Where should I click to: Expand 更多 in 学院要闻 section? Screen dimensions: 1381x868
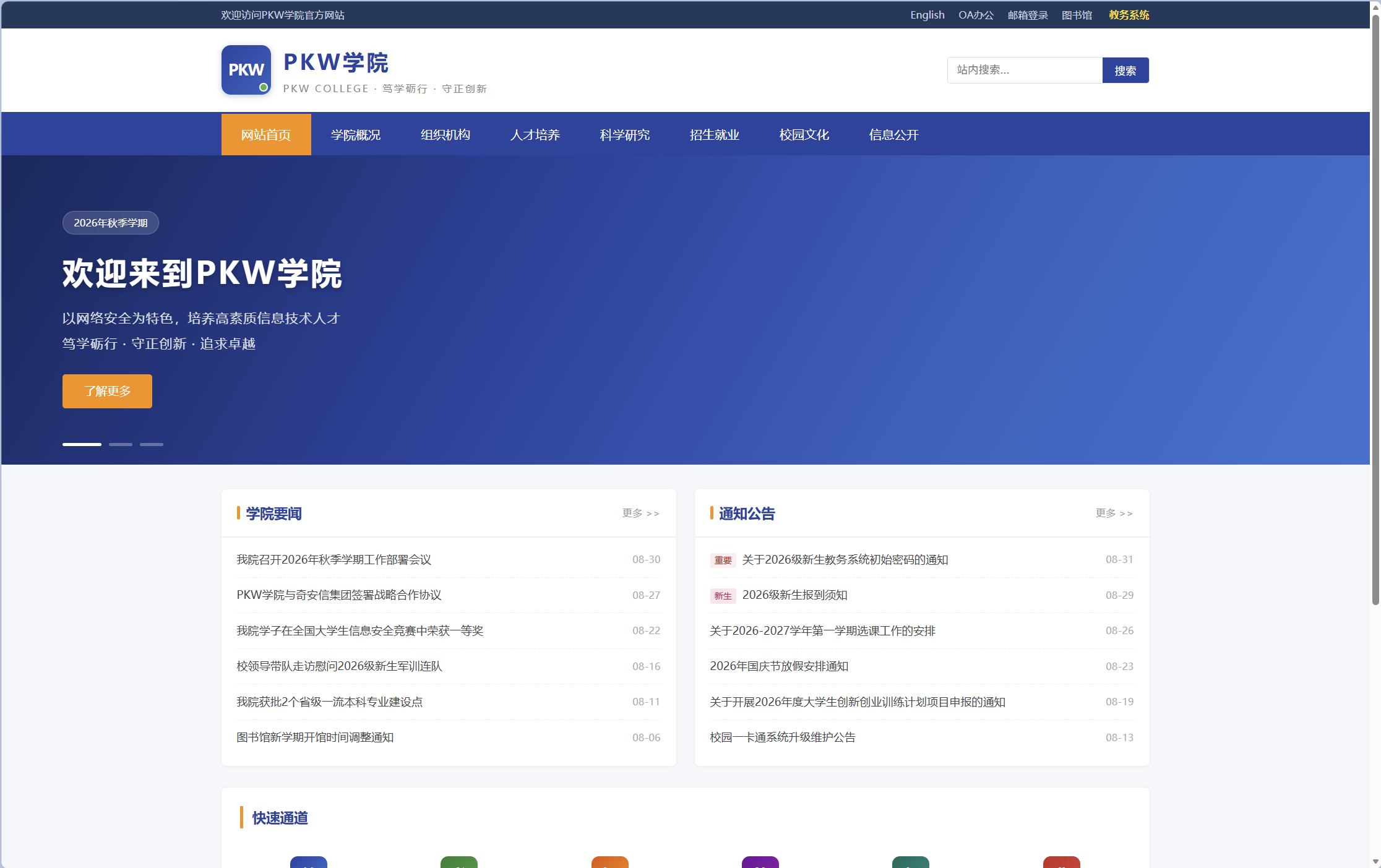pos(641,513)
